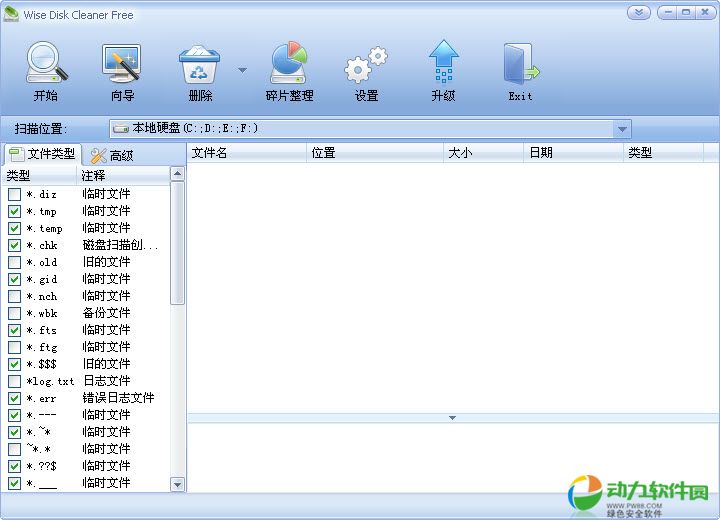Expand the 删除 dropdown arrow
The width and height of the screenshot is (720, 520).
click(x=242, y=70)
